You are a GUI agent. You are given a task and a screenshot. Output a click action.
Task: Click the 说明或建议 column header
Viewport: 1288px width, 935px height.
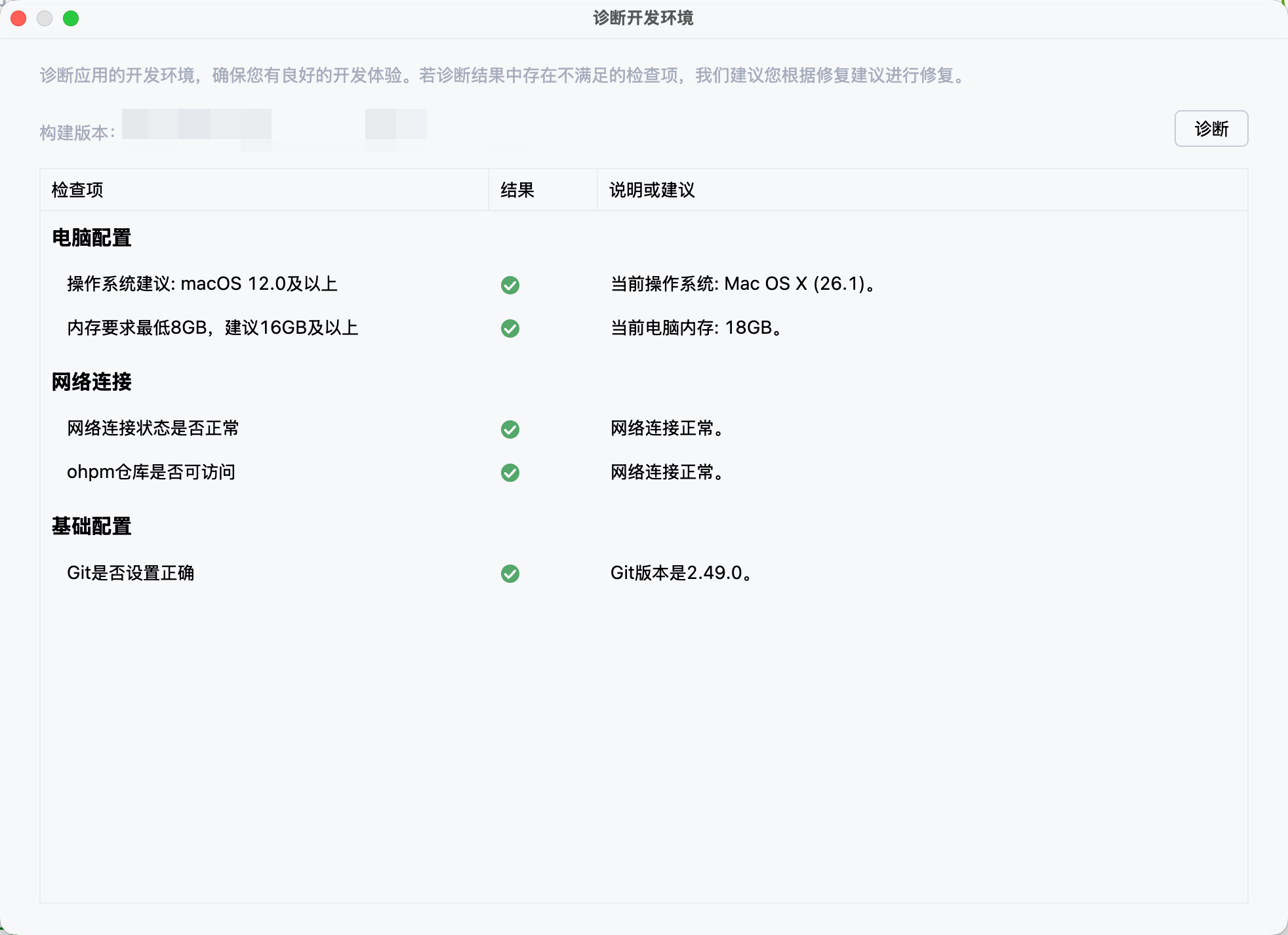click(x=652, y=190)
